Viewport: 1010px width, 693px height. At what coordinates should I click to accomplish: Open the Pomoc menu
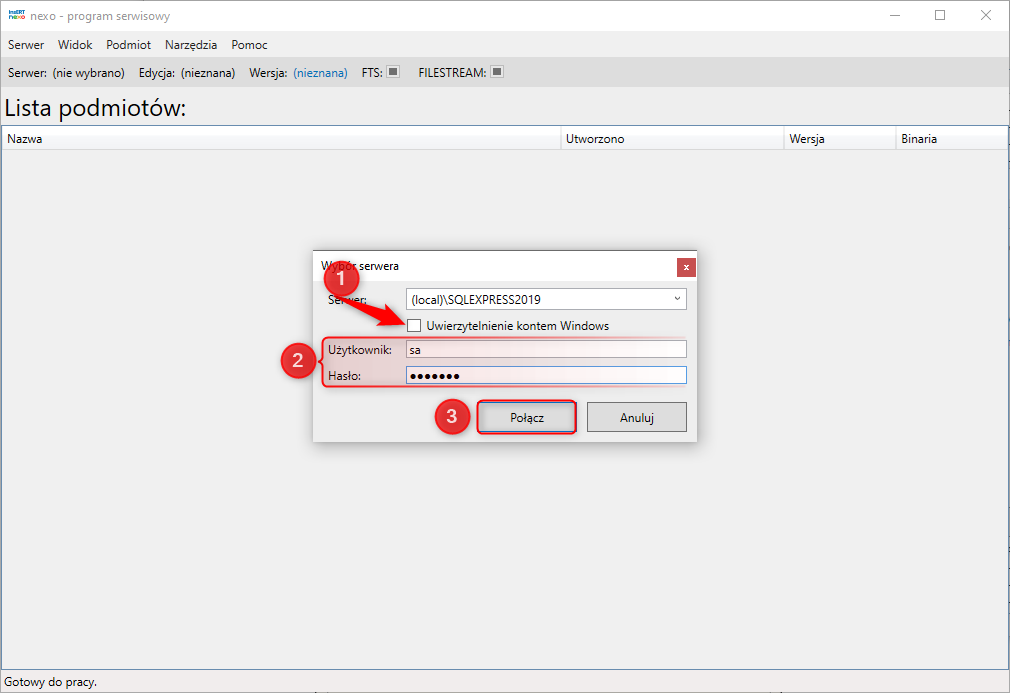point(249,44)
